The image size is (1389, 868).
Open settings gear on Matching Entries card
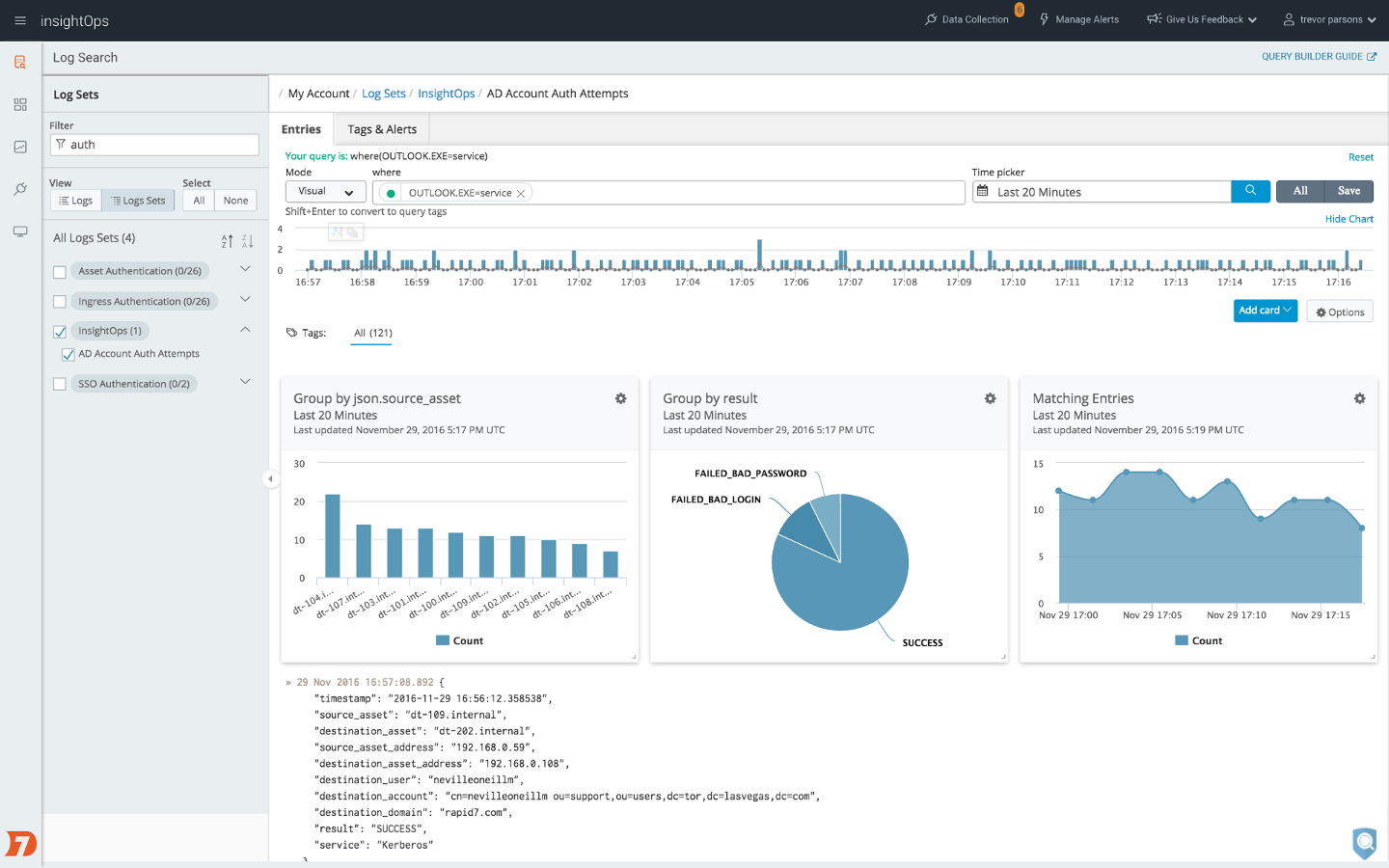(x=1359, y=398)
